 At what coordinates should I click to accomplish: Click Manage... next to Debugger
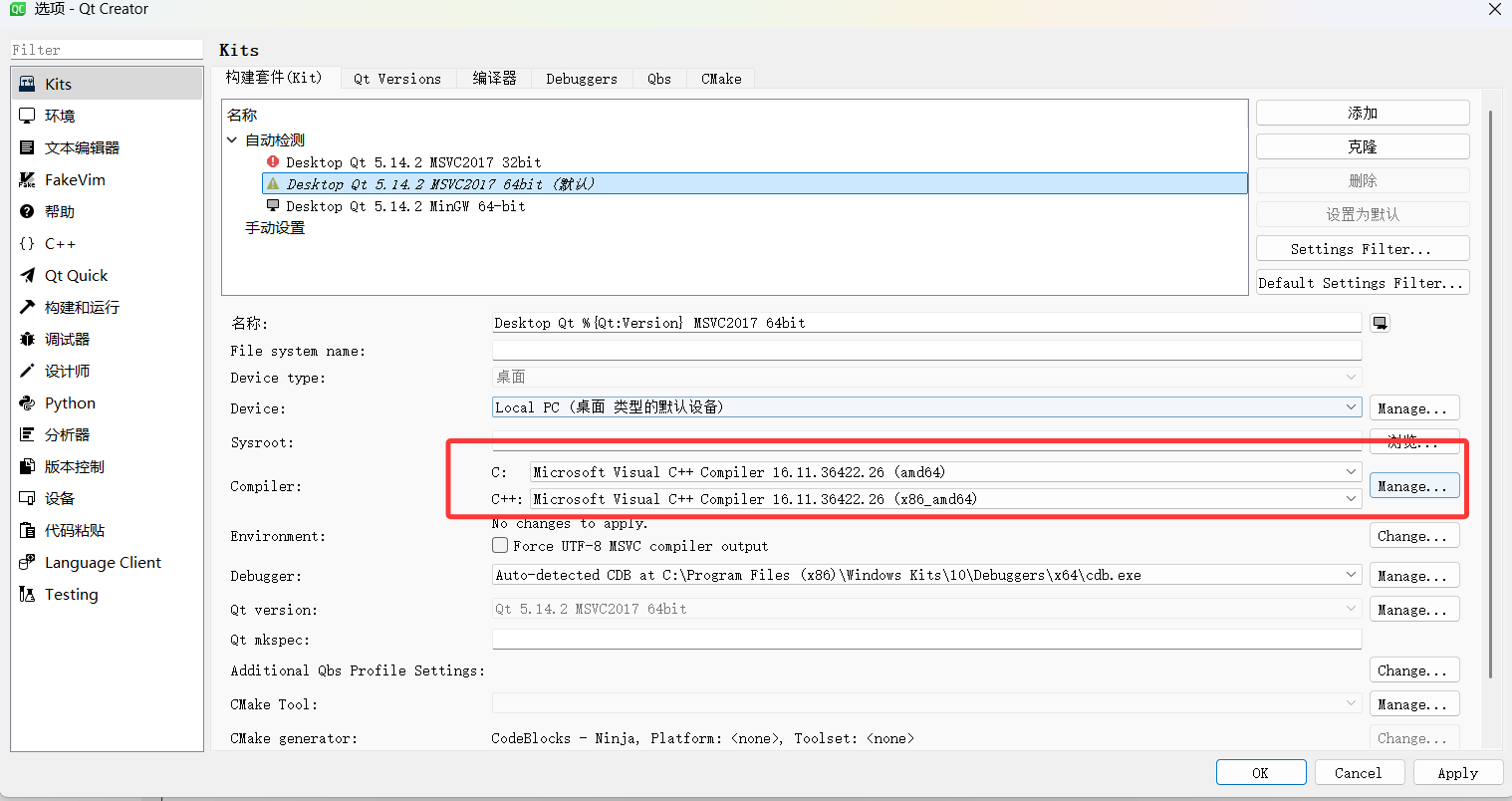pyautogui.click(x=1414, y=576)
